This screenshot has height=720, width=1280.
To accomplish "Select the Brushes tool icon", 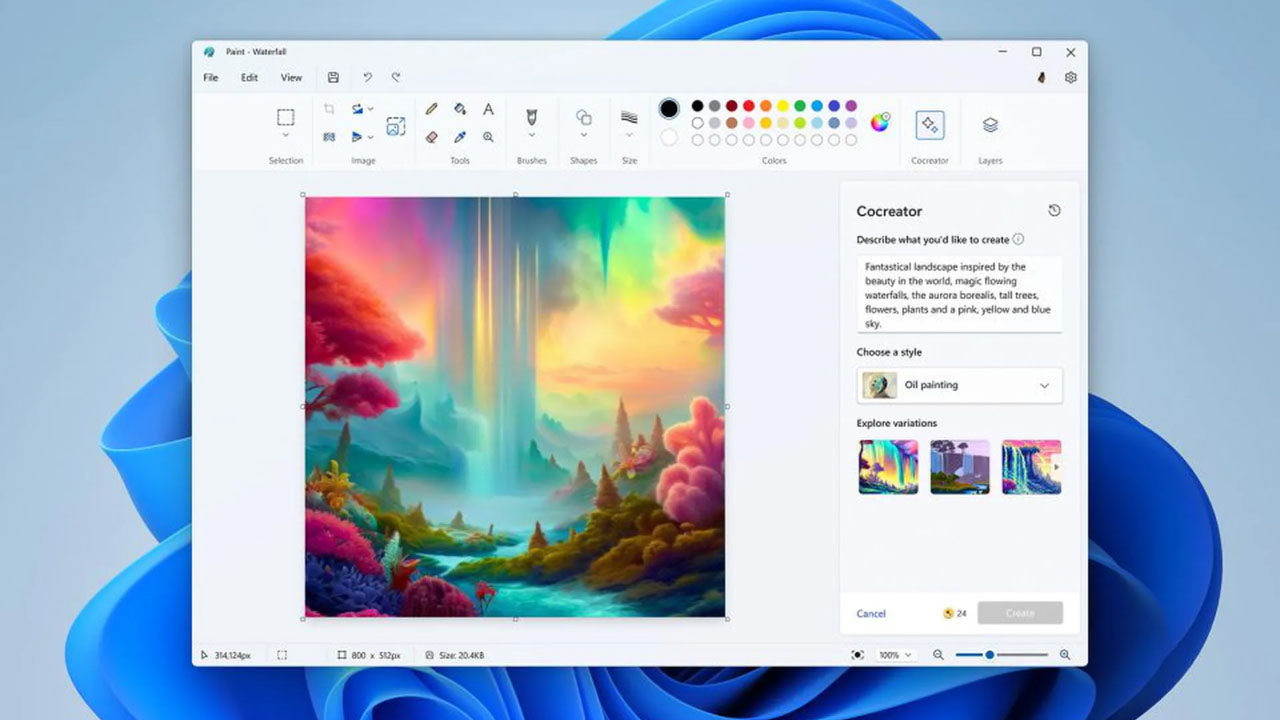I will [531, 117].
